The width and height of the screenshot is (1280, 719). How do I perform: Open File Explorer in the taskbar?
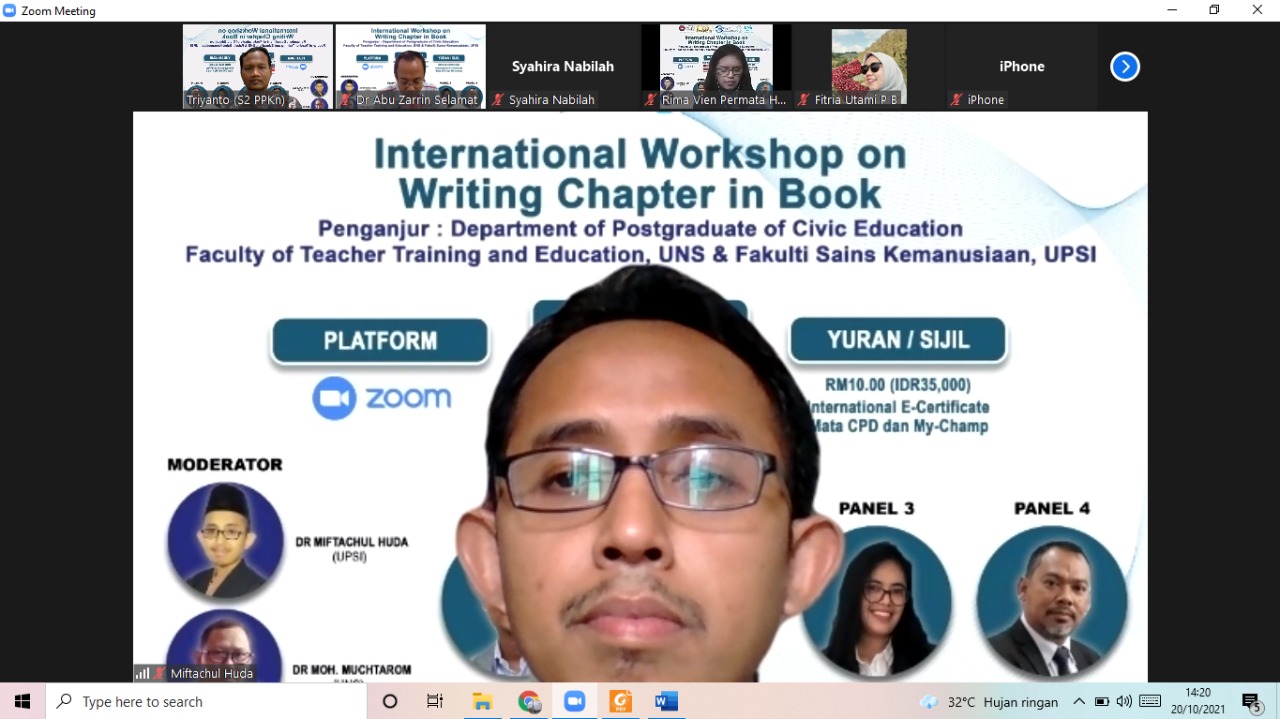tap(482, 702)
